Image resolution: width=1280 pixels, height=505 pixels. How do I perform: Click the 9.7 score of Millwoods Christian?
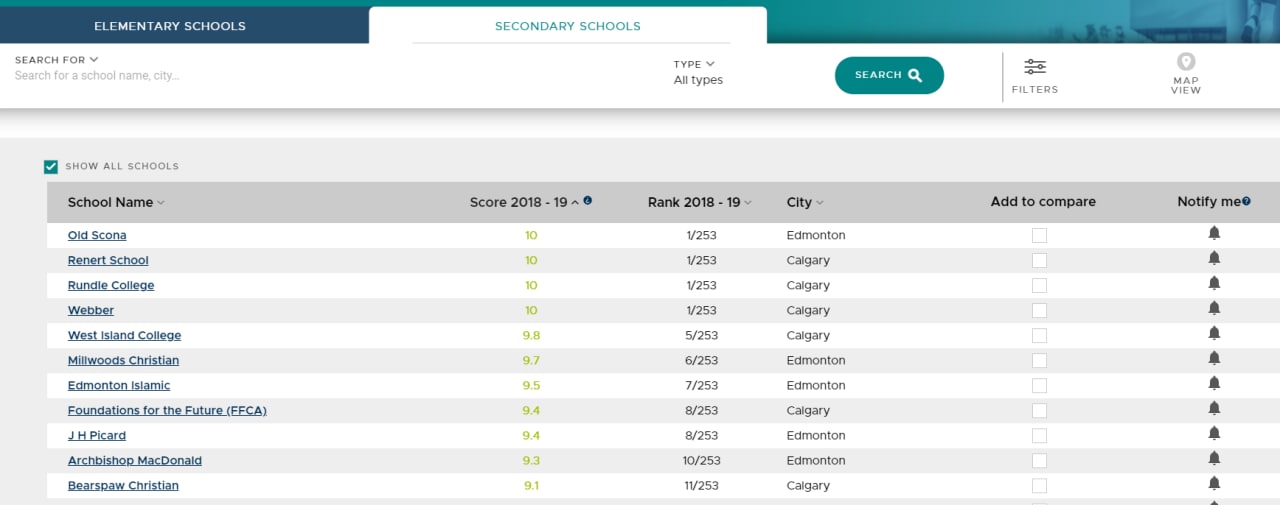tap(531, 360)
